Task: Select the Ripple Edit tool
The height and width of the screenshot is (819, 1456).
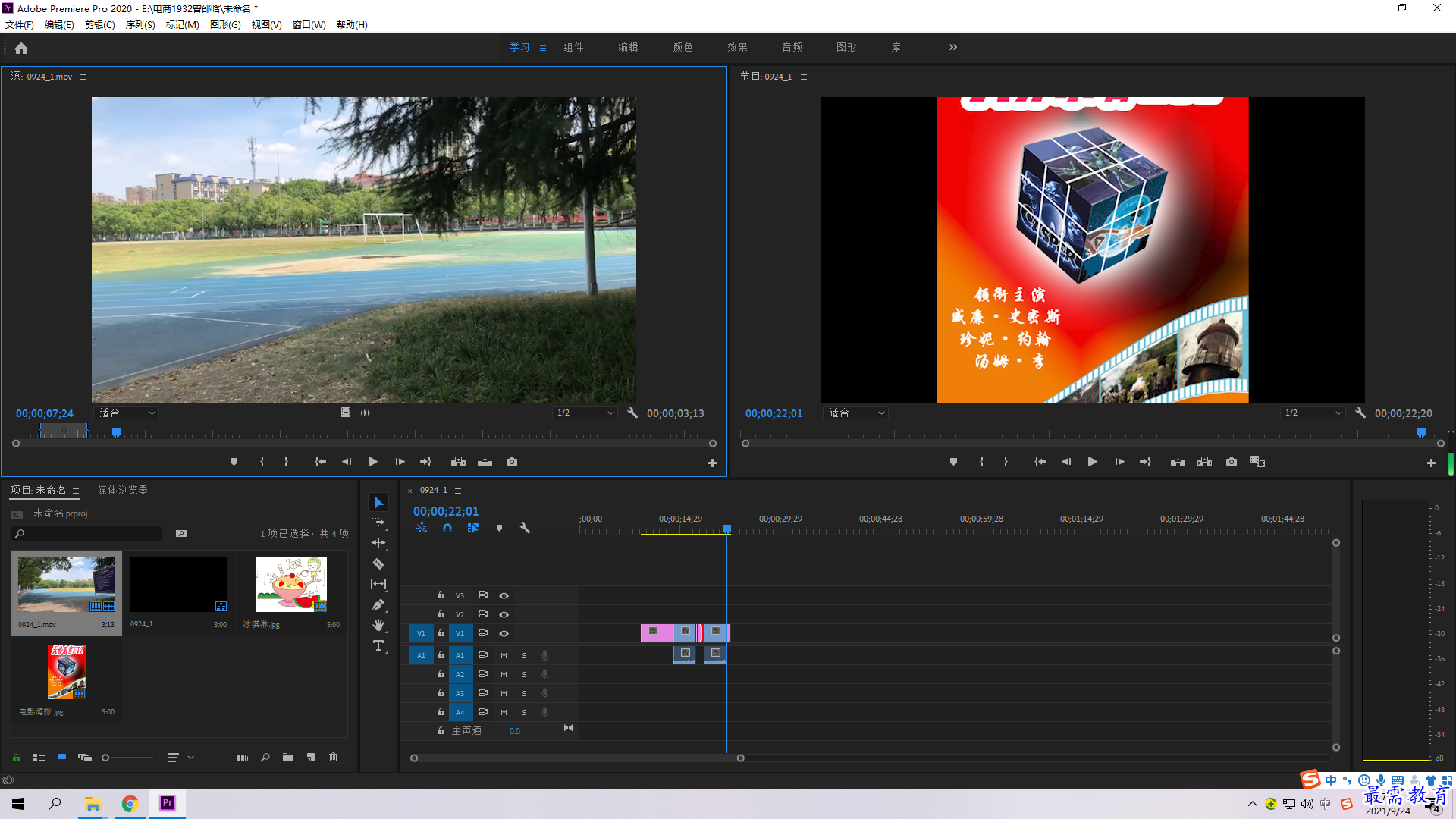Action: 378,543
